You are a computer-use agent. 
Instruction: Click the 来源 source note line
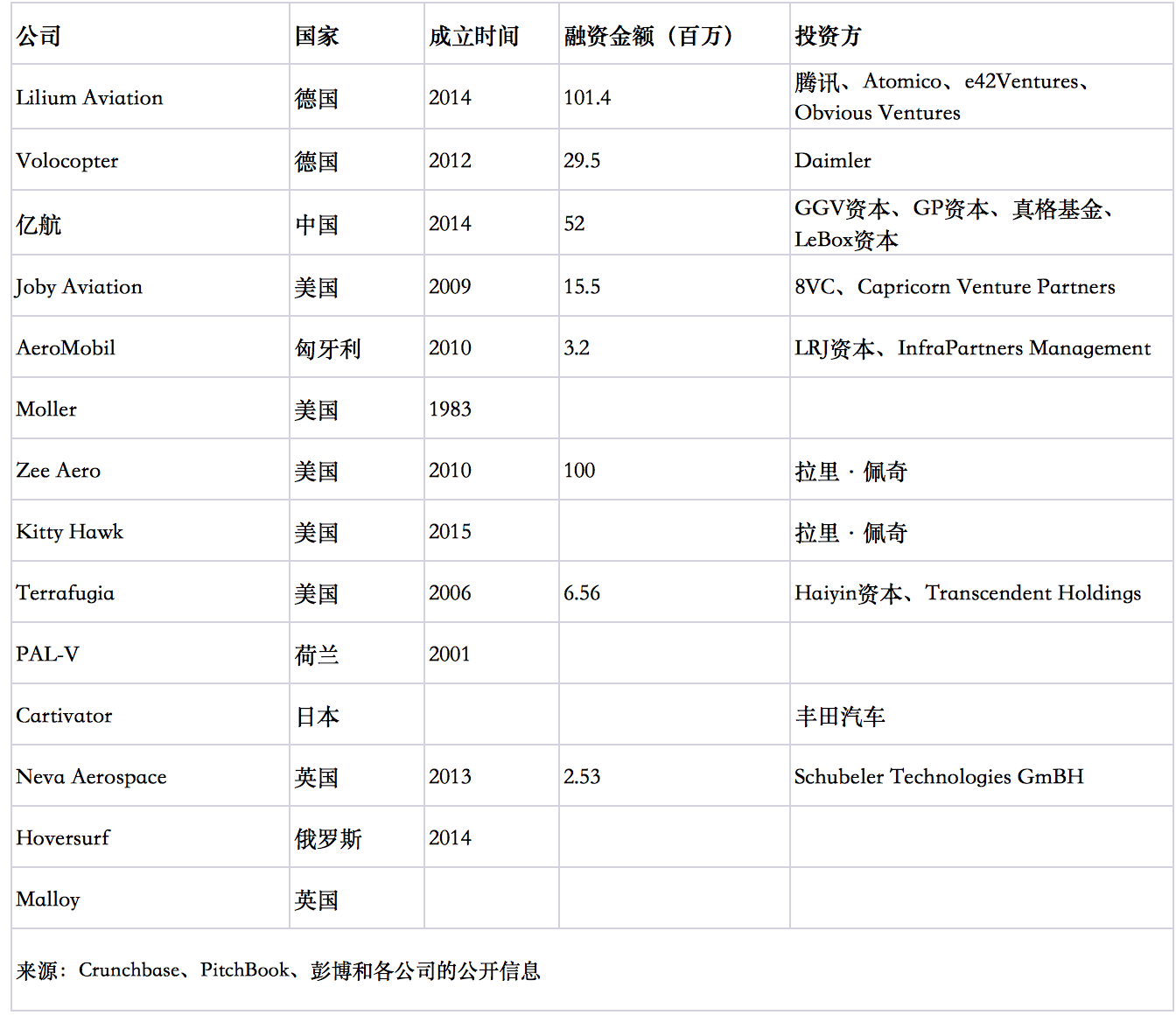click(278, 970)
